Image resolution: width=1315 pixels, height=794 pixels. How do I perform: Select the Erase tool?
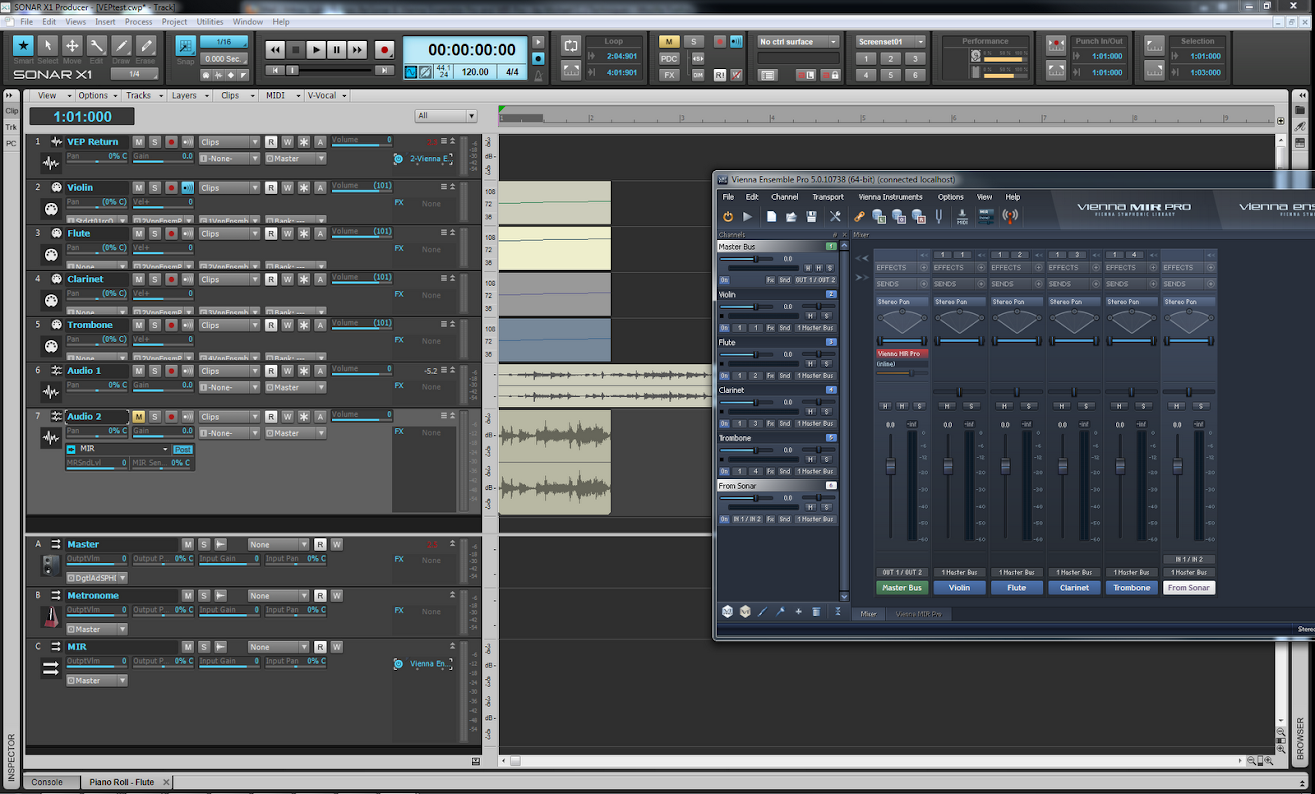coord(146,46)
